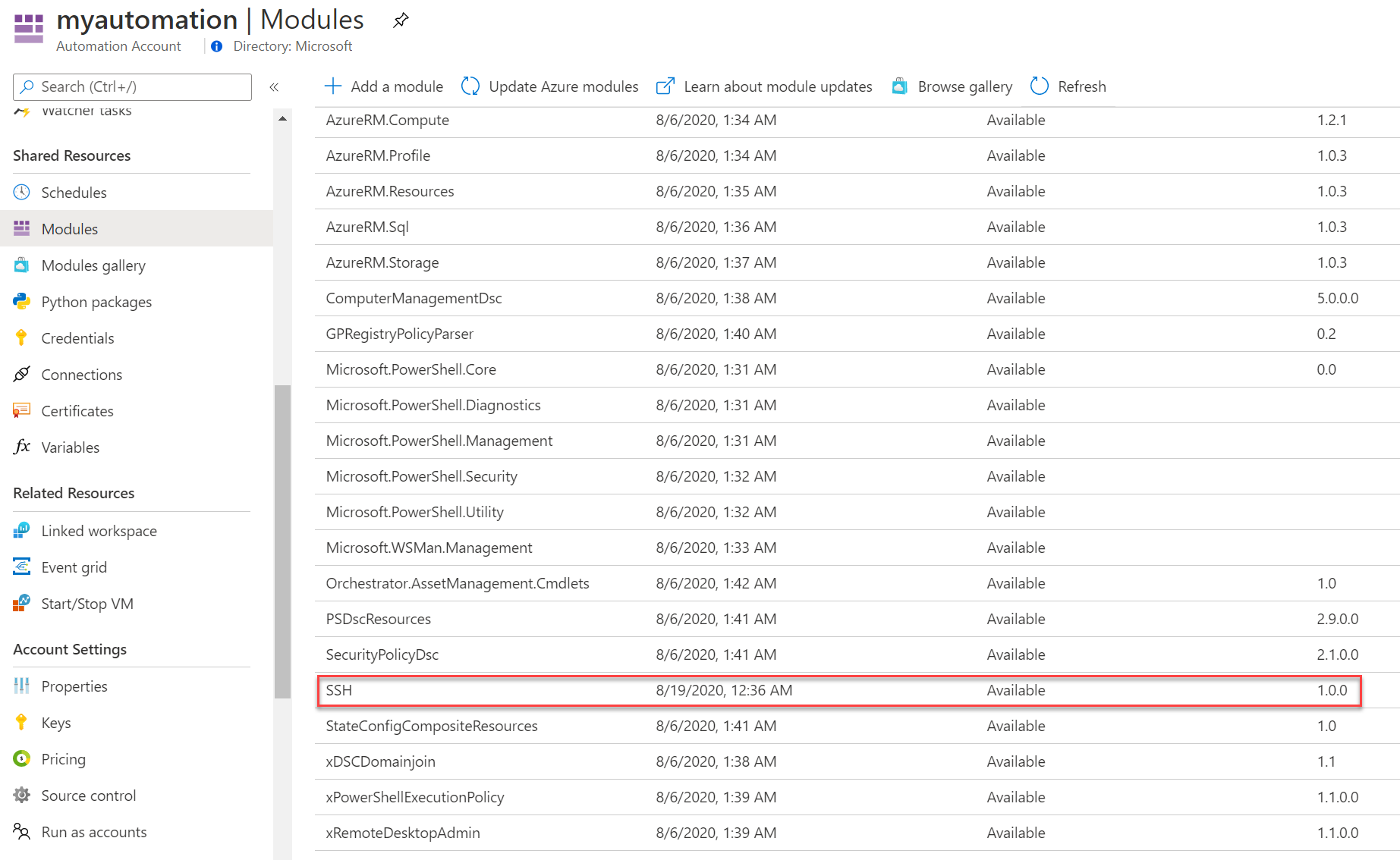Click the Run as accounts icon
Screen dimensions: 1400x860
[22, 831]
